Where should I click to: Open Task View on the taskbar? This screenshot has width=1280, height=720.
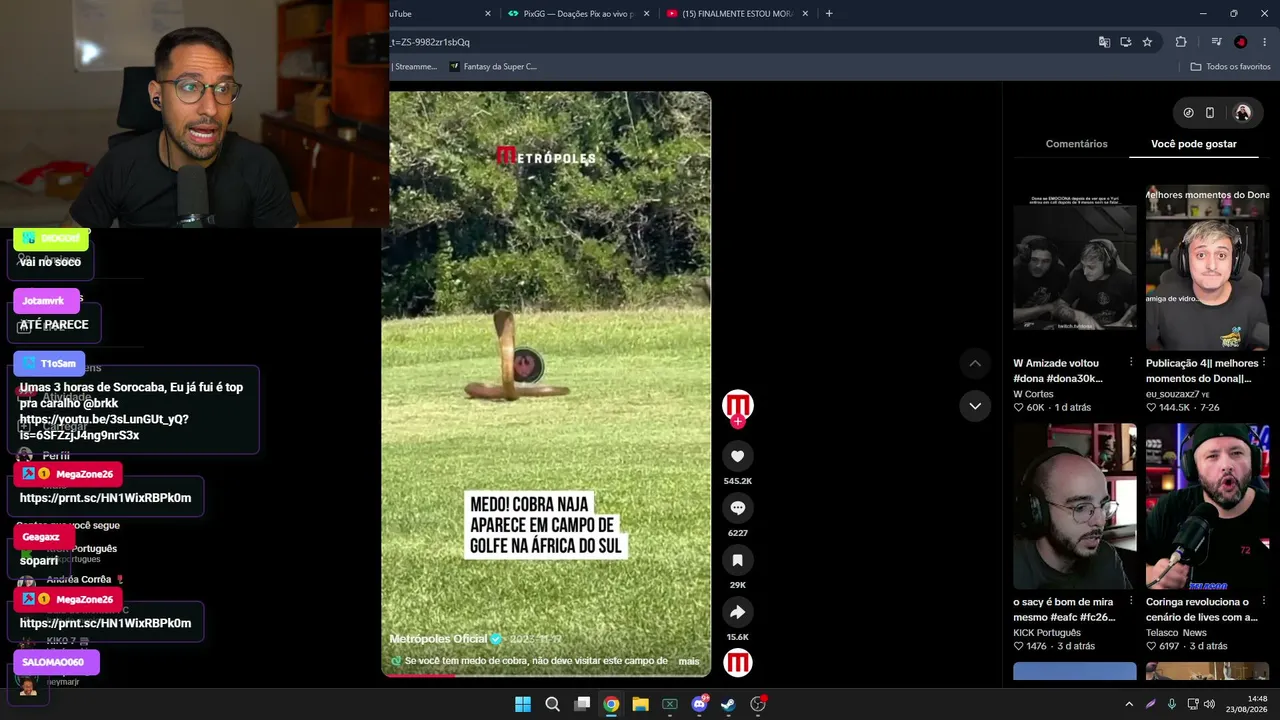pos(582,704)
